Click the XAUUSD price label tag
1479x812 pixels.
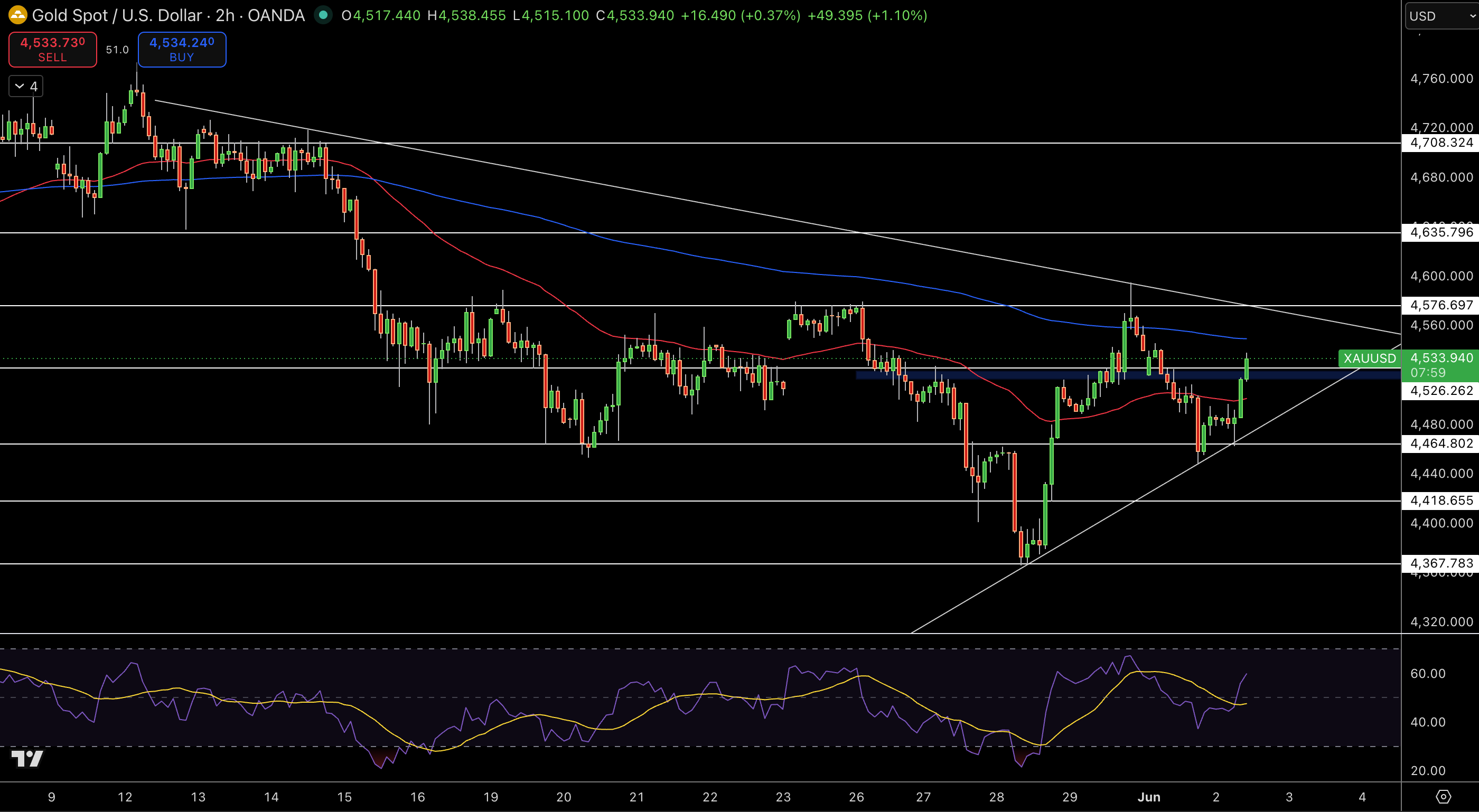pos(1369,358)
